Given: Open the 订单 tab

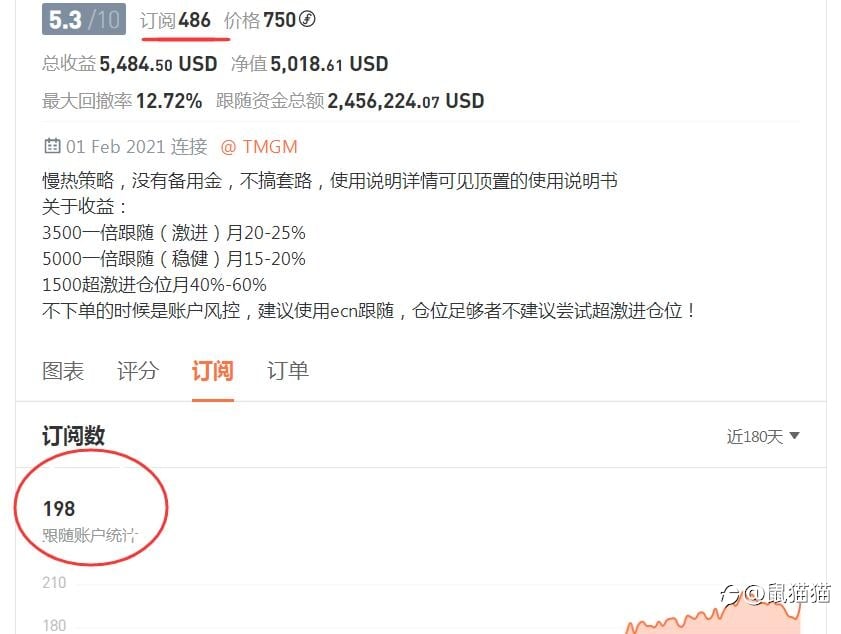Looking at the screenshot, I should click(x=288, y=371).
